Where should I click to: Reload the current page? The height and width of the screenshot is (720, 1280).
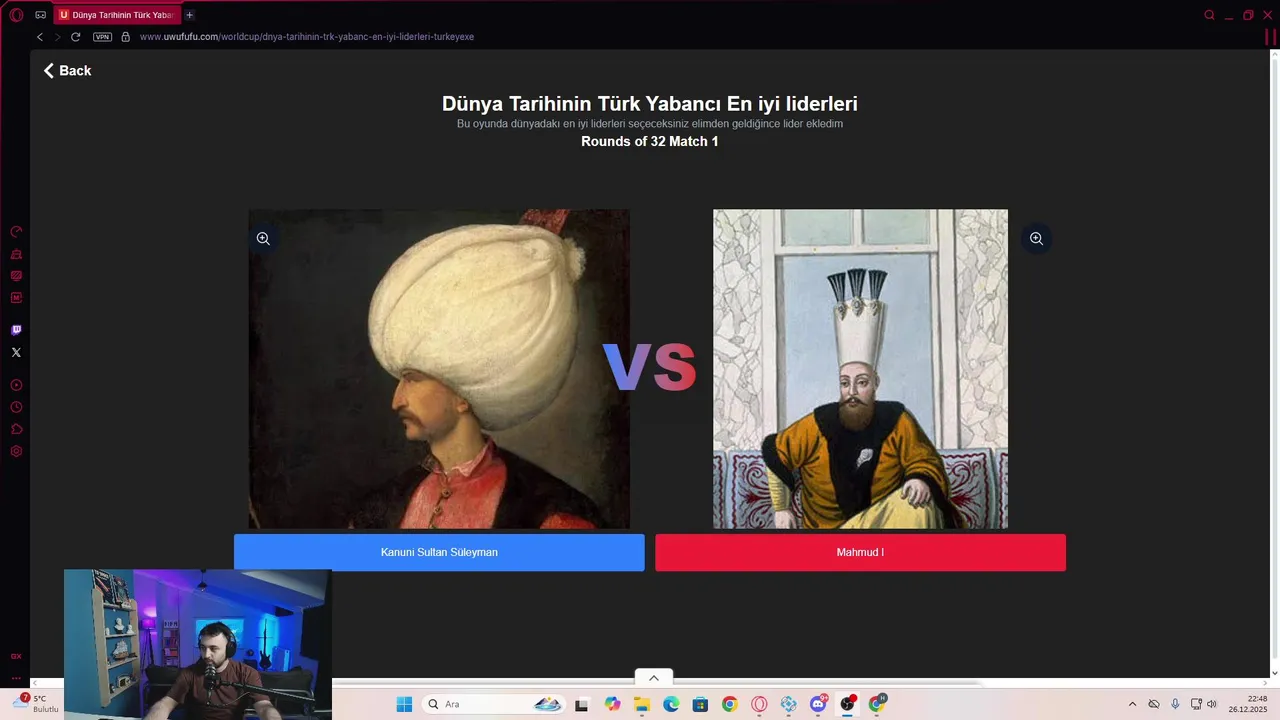(x=75, y=37)
